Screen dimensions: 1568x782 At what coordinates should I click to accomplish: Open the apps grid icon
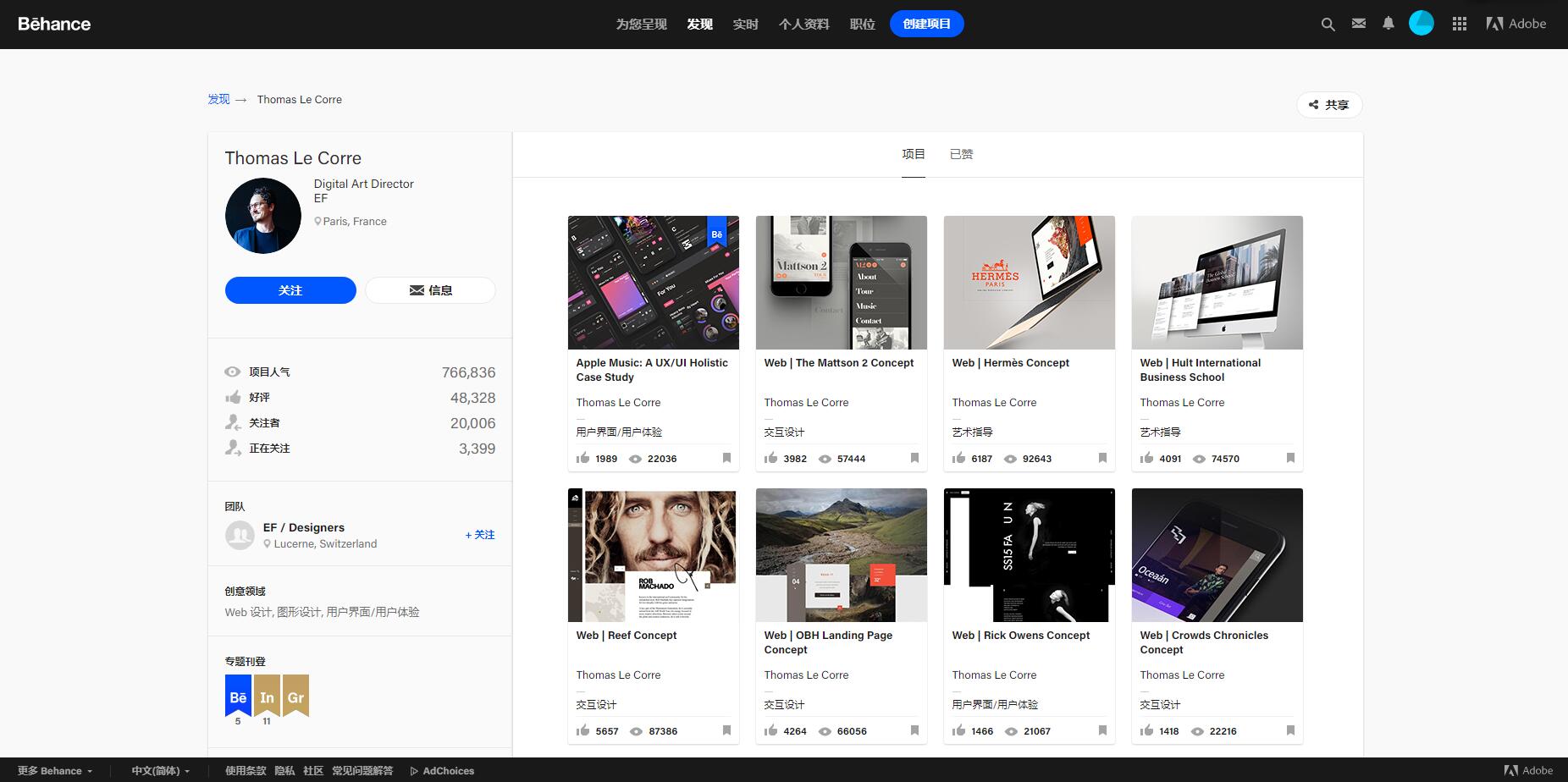pyautogui.click(x=1460, y=24)
